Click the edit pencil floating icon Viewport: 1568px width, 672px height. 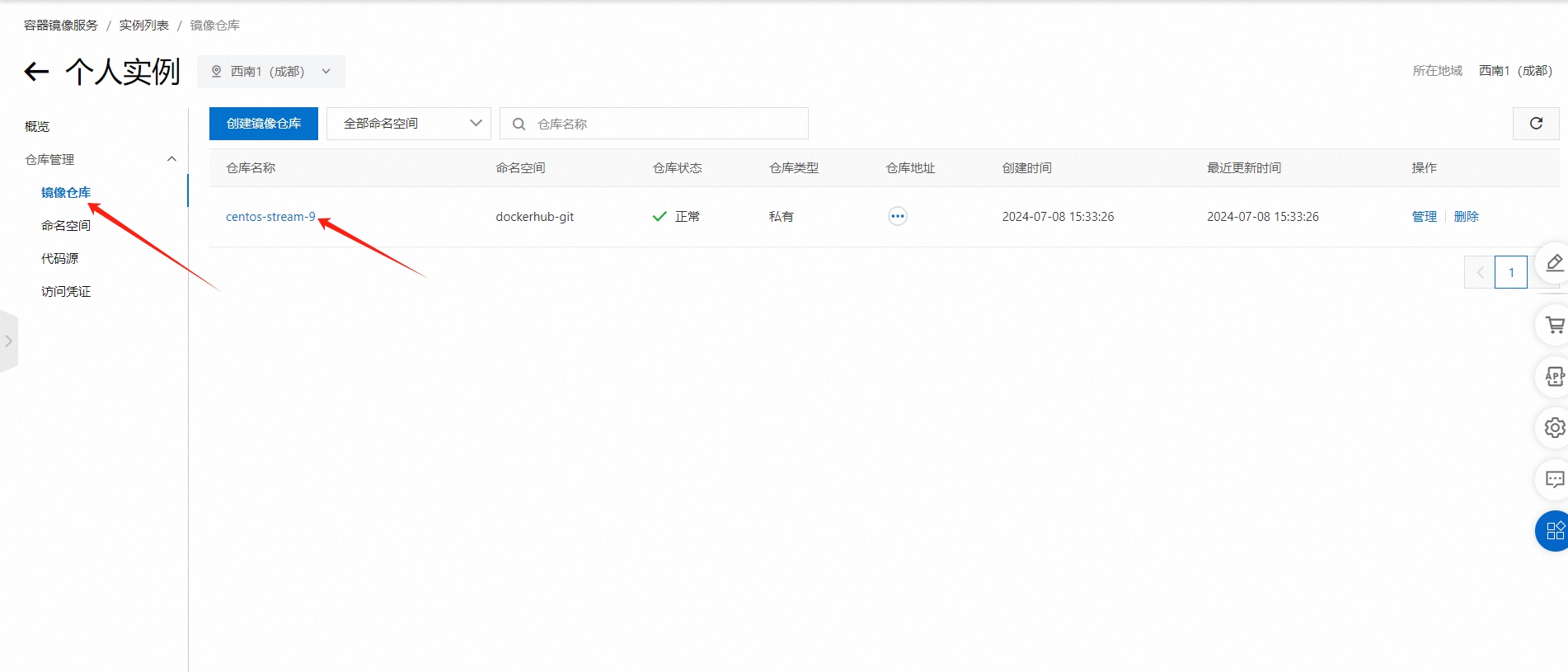coord(1554,264)
